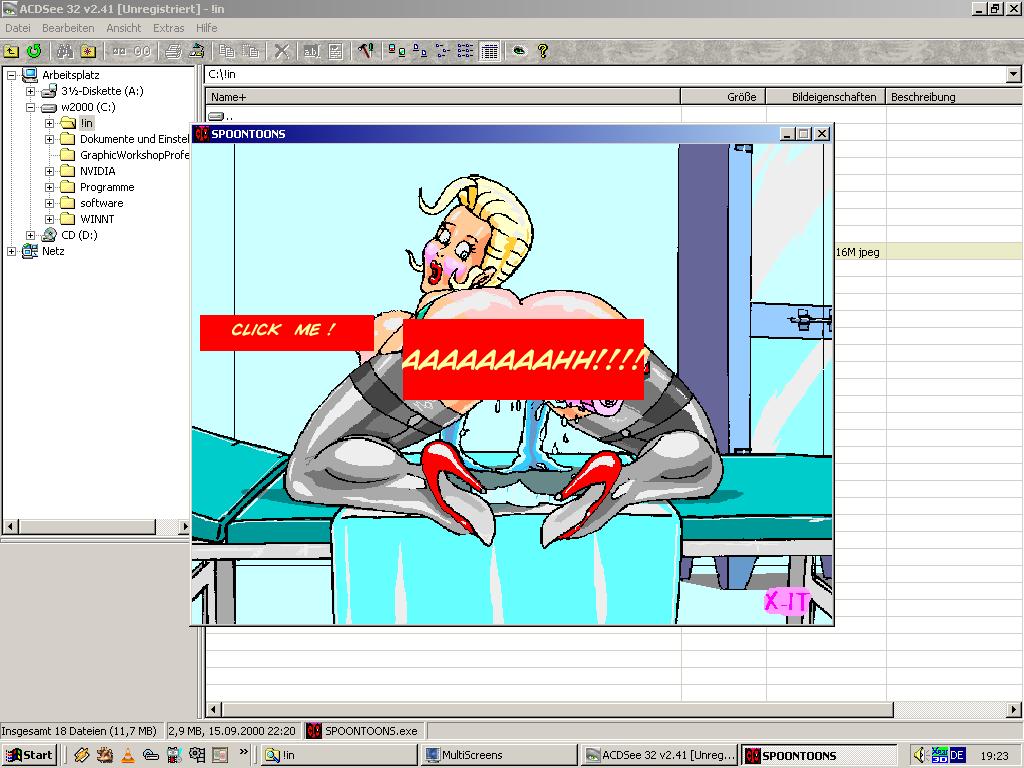Open the hammer options toolbar icon
This screenshot has width=1024, height=768.
click(x=365, y=51)
